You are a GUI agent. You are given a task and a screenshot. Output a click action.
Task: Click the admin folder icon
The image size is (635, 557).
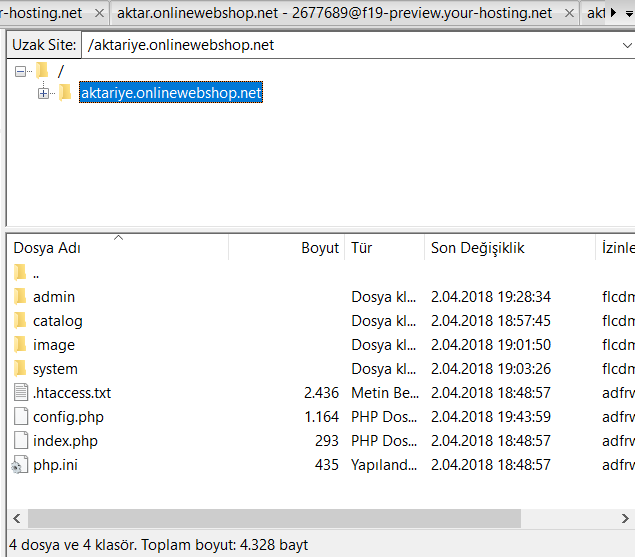point(20,297)
